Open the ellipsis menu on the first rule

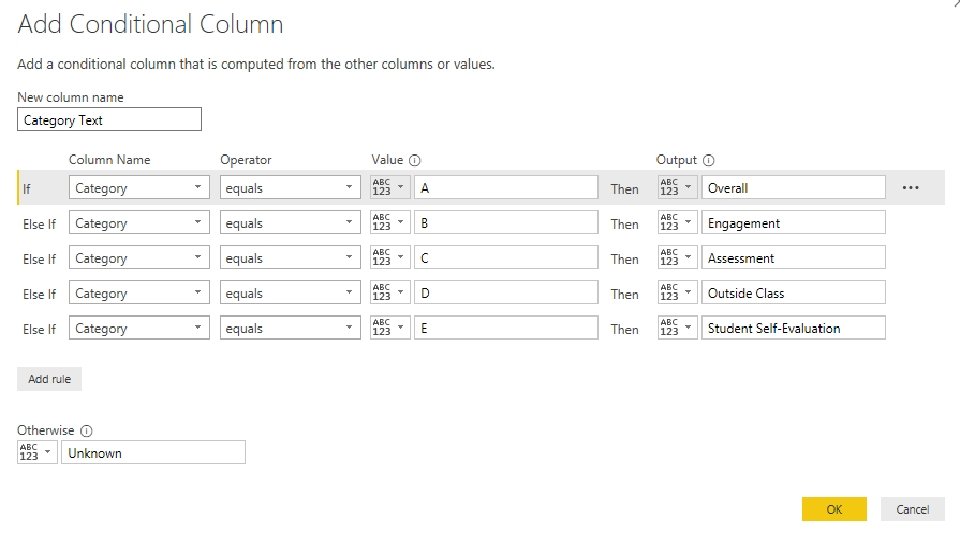click(910, 188)
